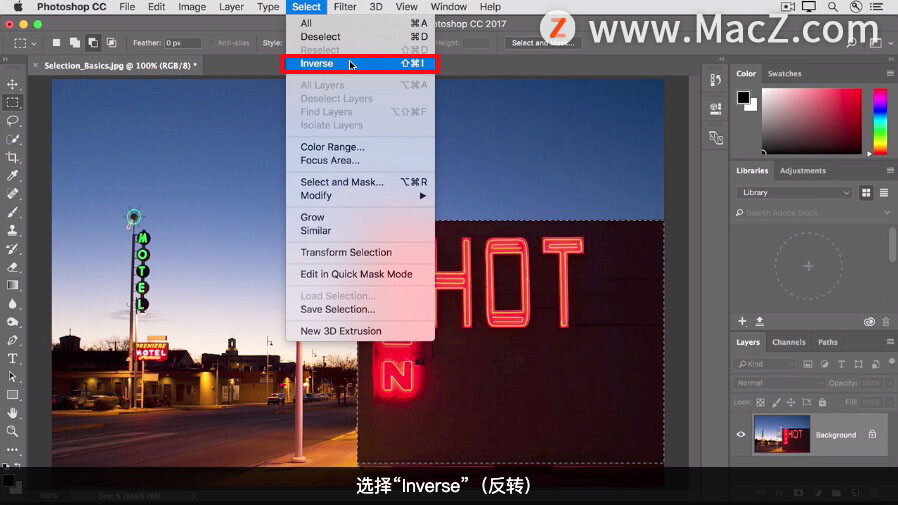Click the Intersect with selection icon
This screenshot has height=505, width=898.
pyautogui.click(x=111, y=42)
